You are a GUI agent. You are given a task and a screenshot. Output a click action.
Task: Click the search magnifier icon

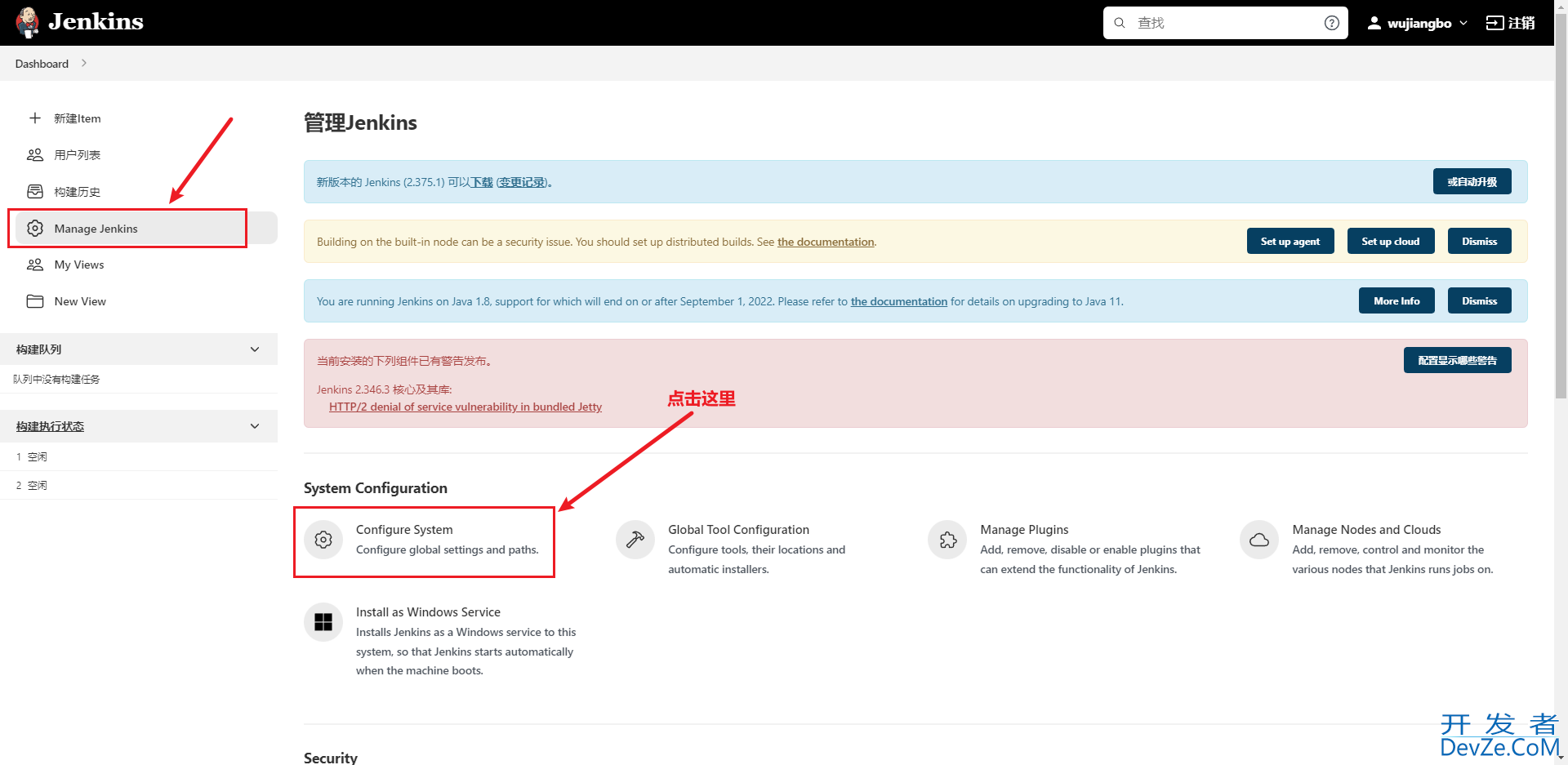1120,23
